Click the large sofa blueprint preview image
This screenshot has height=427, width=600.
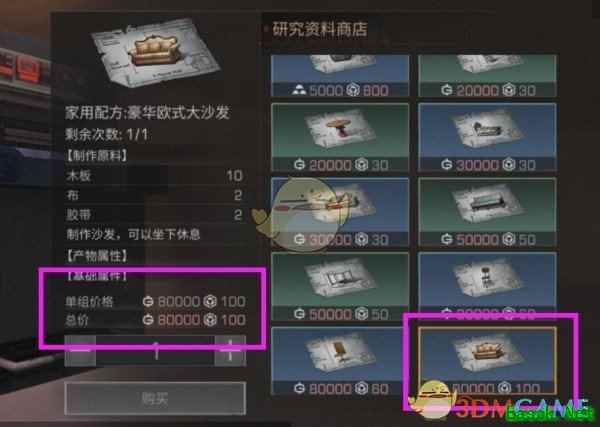click(155, 52)
